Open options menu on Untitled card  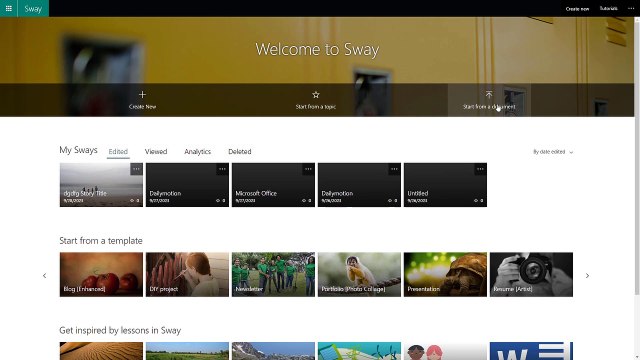[480, 169]
